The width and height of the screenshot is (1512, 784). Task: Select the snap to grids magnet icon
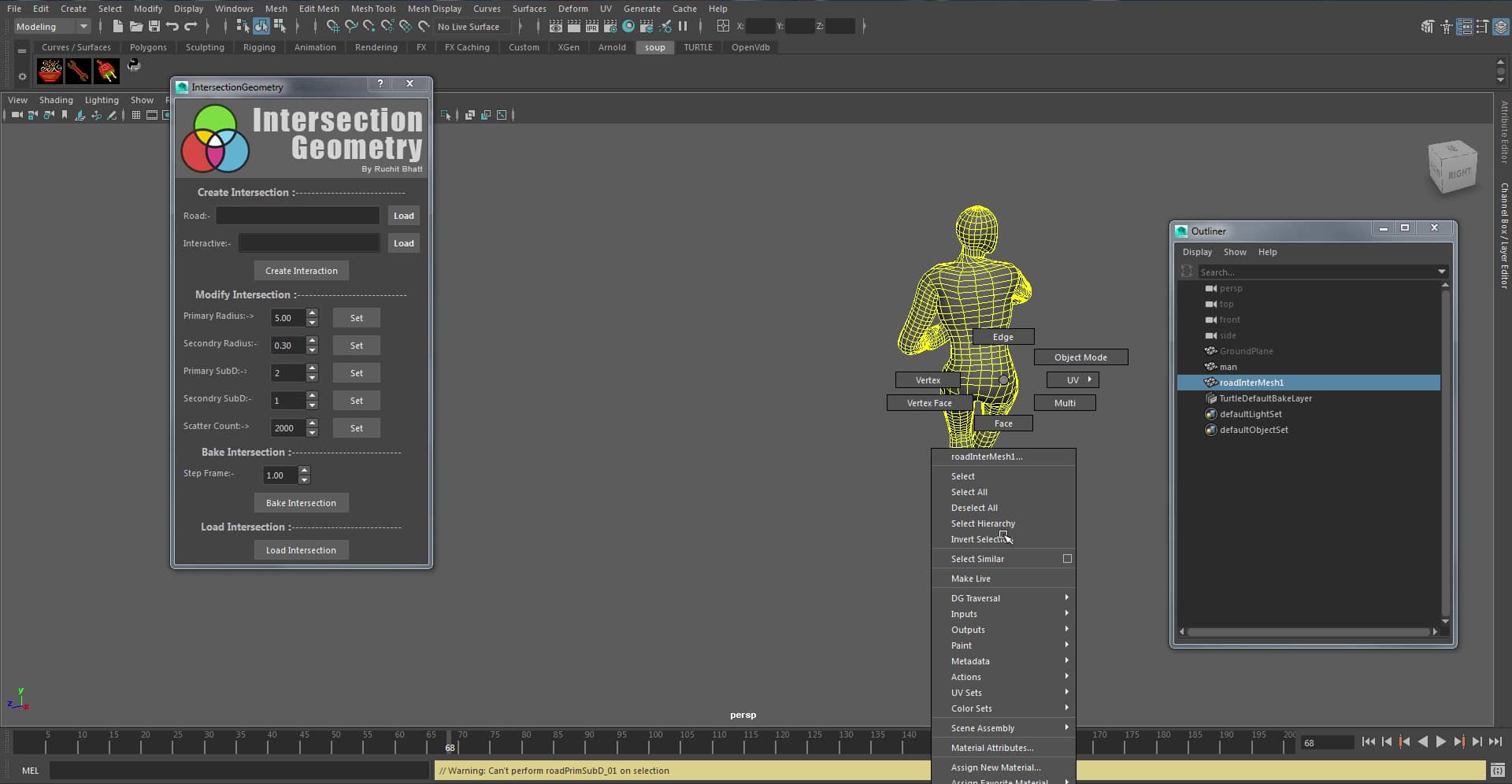tap(333, 26)
